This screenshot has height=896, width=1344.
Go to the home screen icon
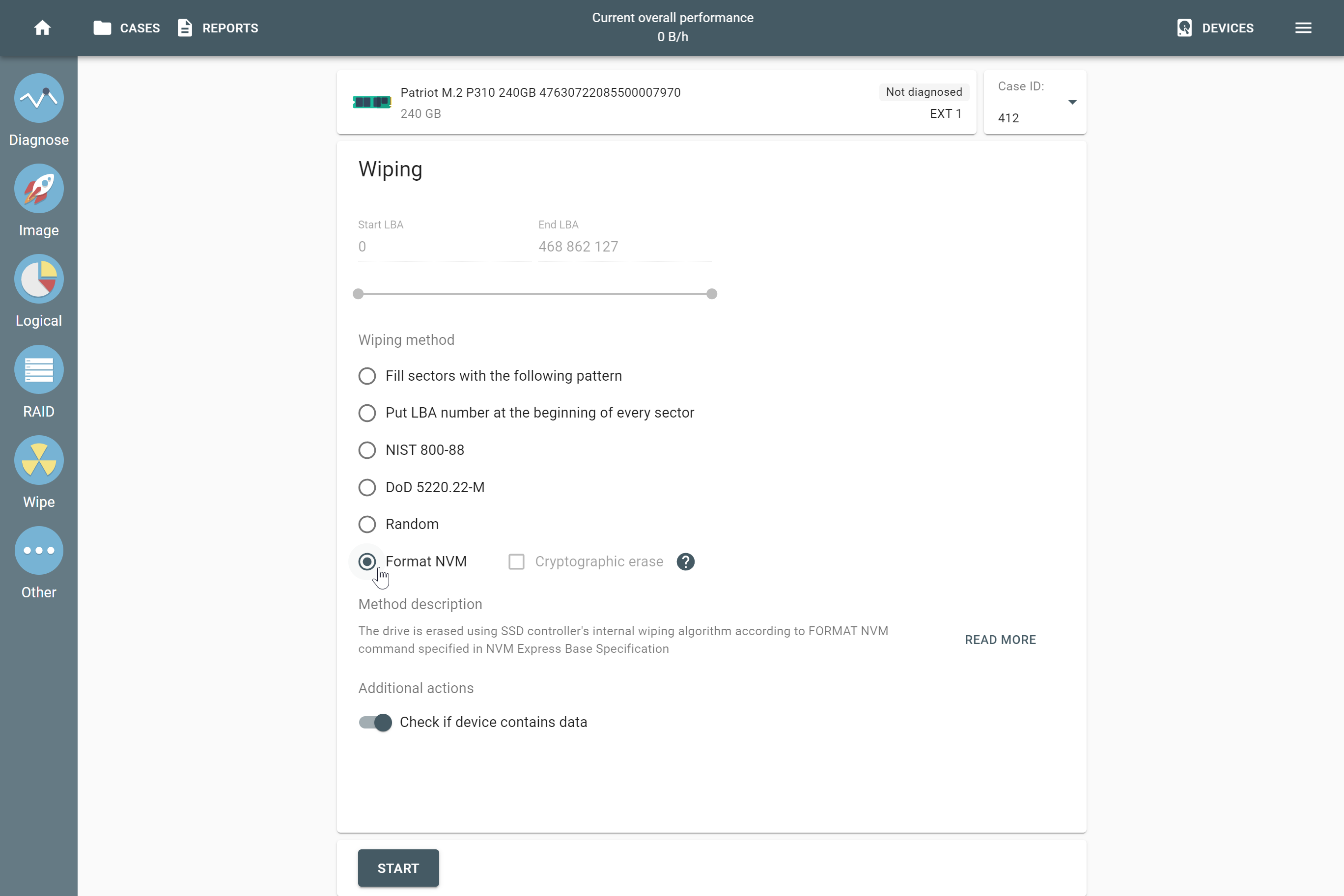pos(42,28)
